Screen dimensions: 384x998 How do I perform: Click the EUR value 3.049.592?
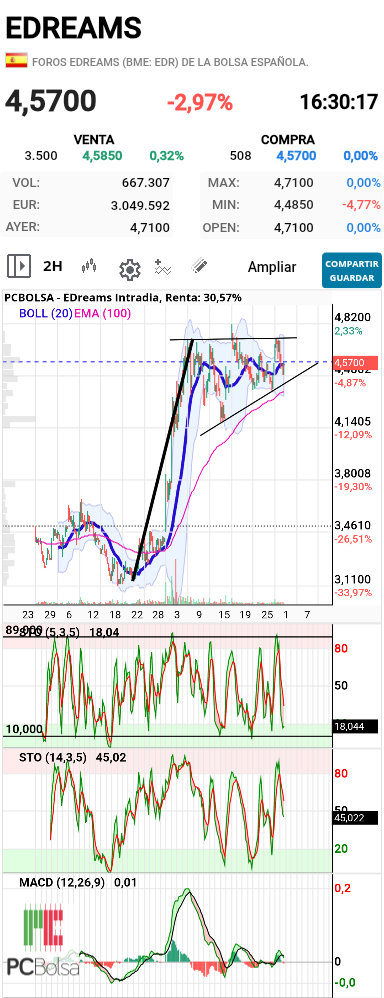click(140, 206)
